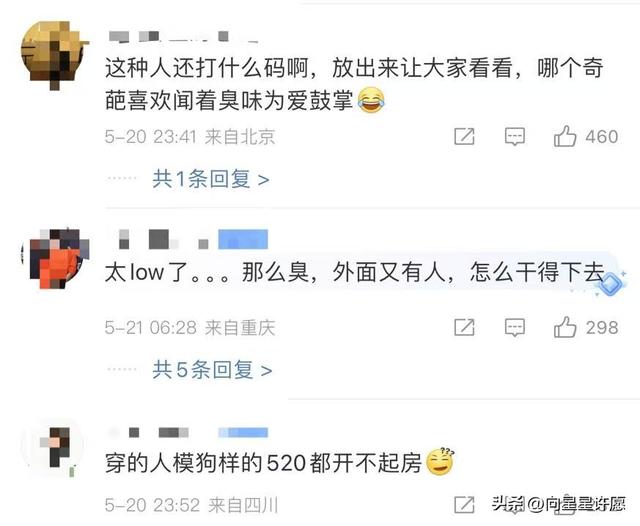The width and height of the screenshot is (640, 526).
Task: Open the third commenter's avatar
Action: click(53, 448)
